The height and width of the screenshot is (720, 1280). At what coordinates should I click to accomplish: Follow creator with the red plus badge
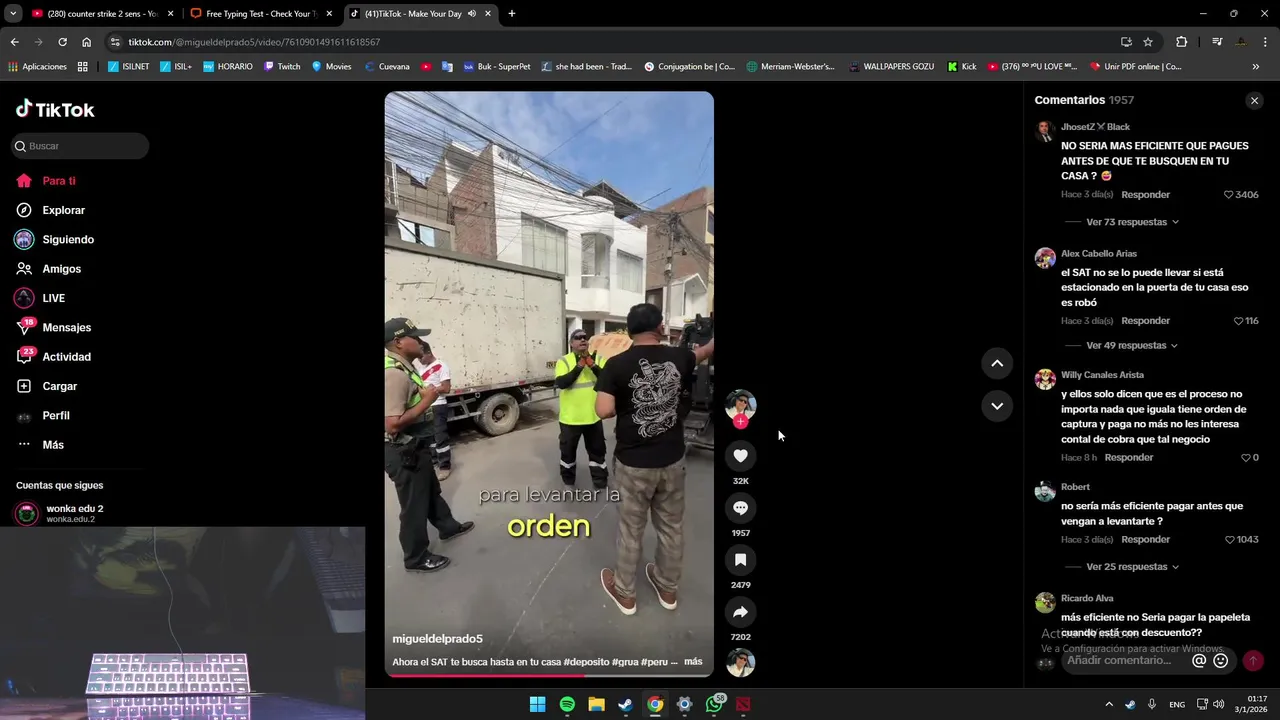740,422
